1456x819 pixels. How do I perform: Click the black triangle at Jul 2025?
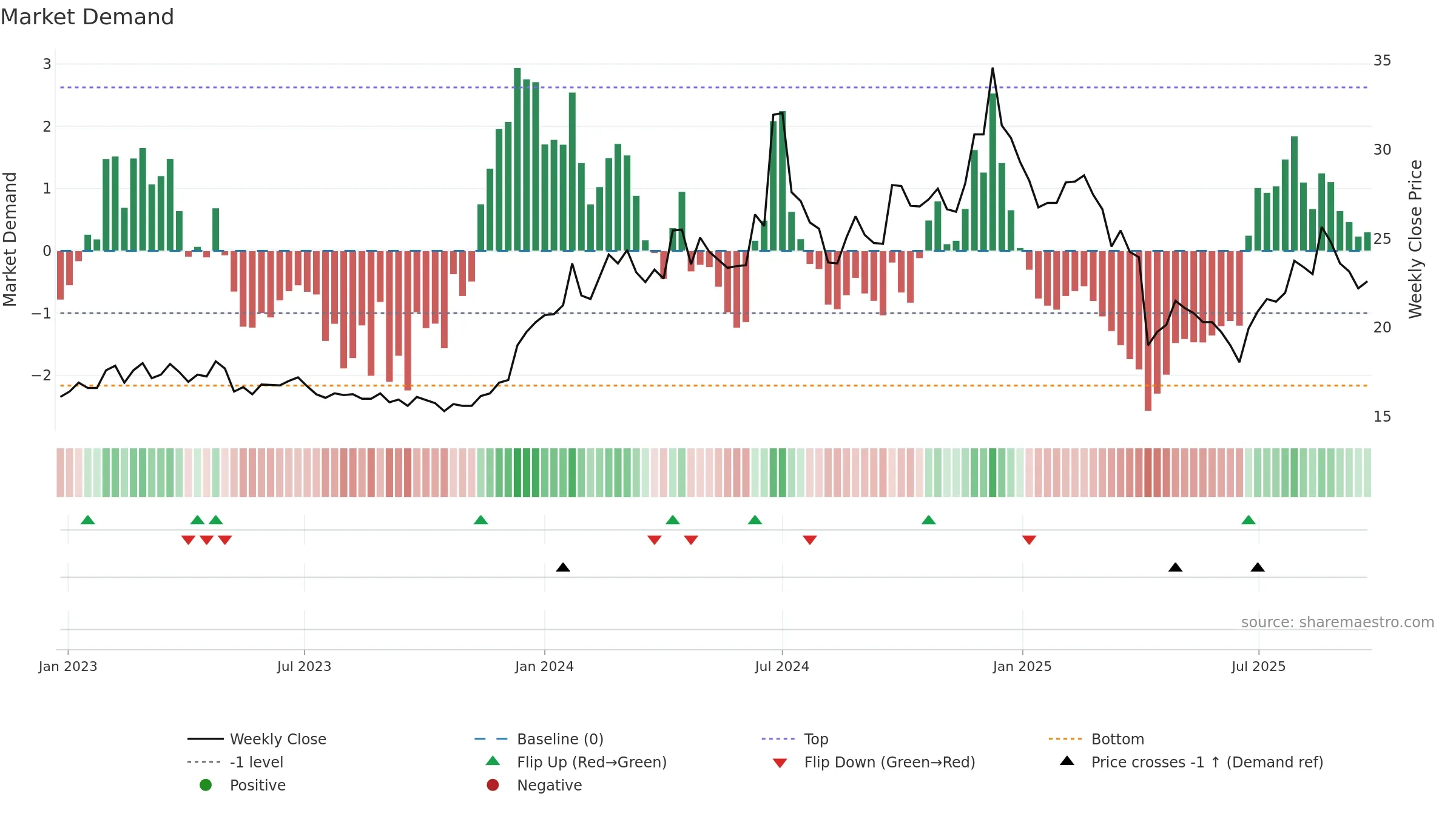1258,567
